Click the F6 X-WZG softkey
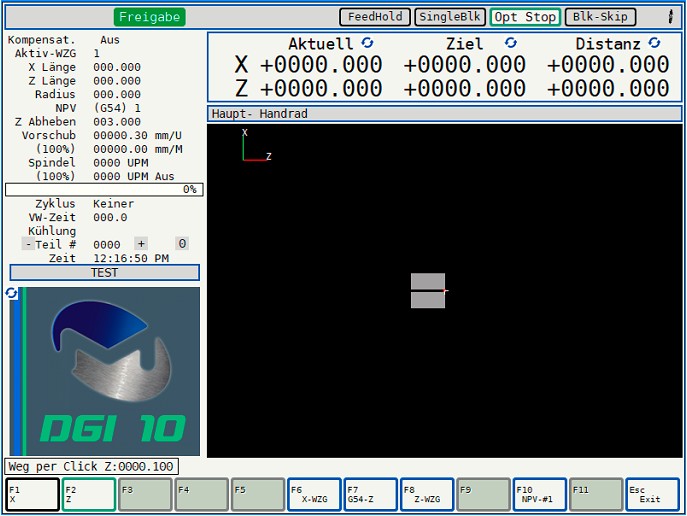Image resolution: width=687 pixels, height=516 pixels. pyautogui.click(x=314, y=495)
